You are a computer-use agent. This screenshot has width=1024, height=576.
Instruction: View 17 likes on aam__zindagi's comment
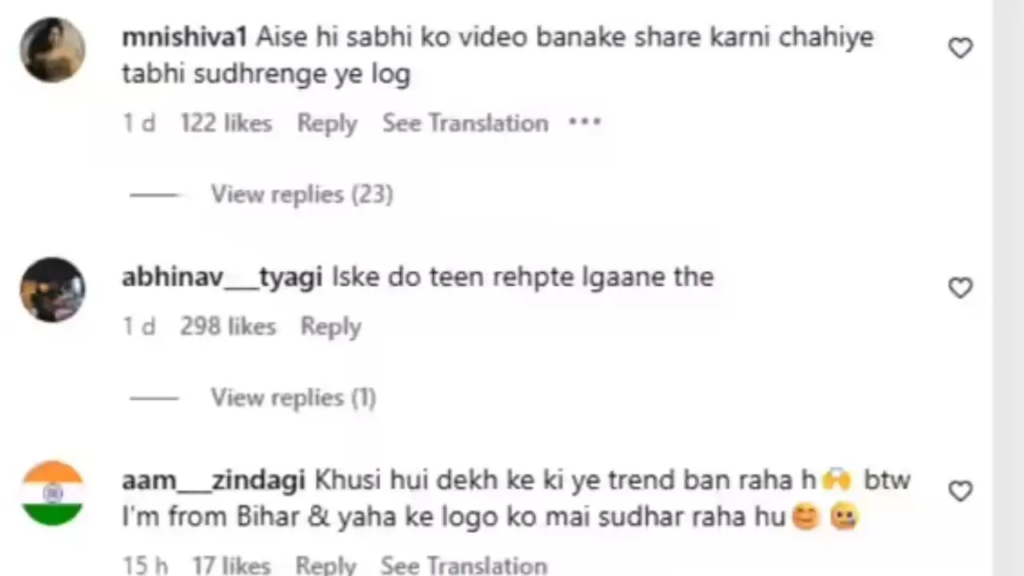(231, 565)
